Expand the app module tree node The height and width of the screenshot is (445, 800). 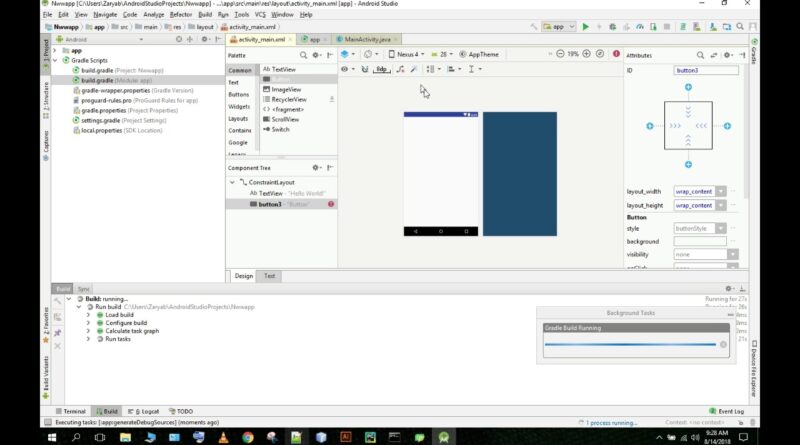pos(55,51)
